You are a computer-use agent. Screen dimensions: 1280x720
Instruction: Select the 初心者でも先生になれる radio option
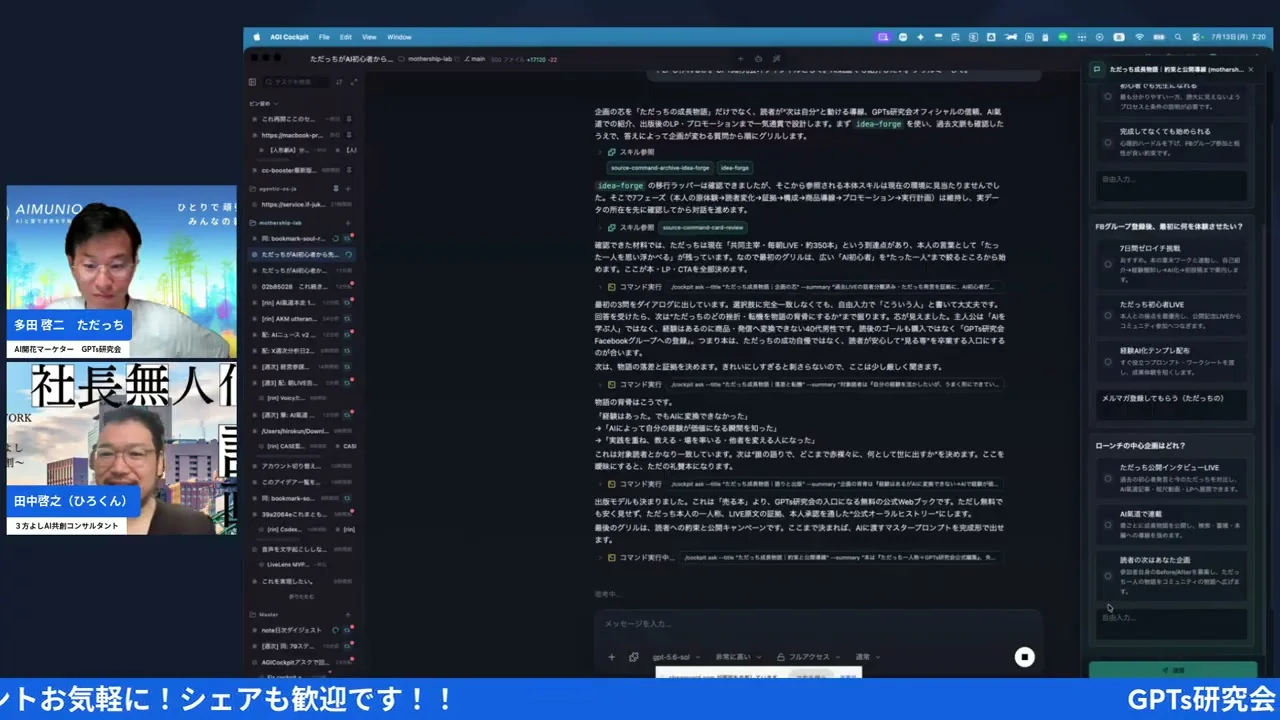pos(1107,97)
